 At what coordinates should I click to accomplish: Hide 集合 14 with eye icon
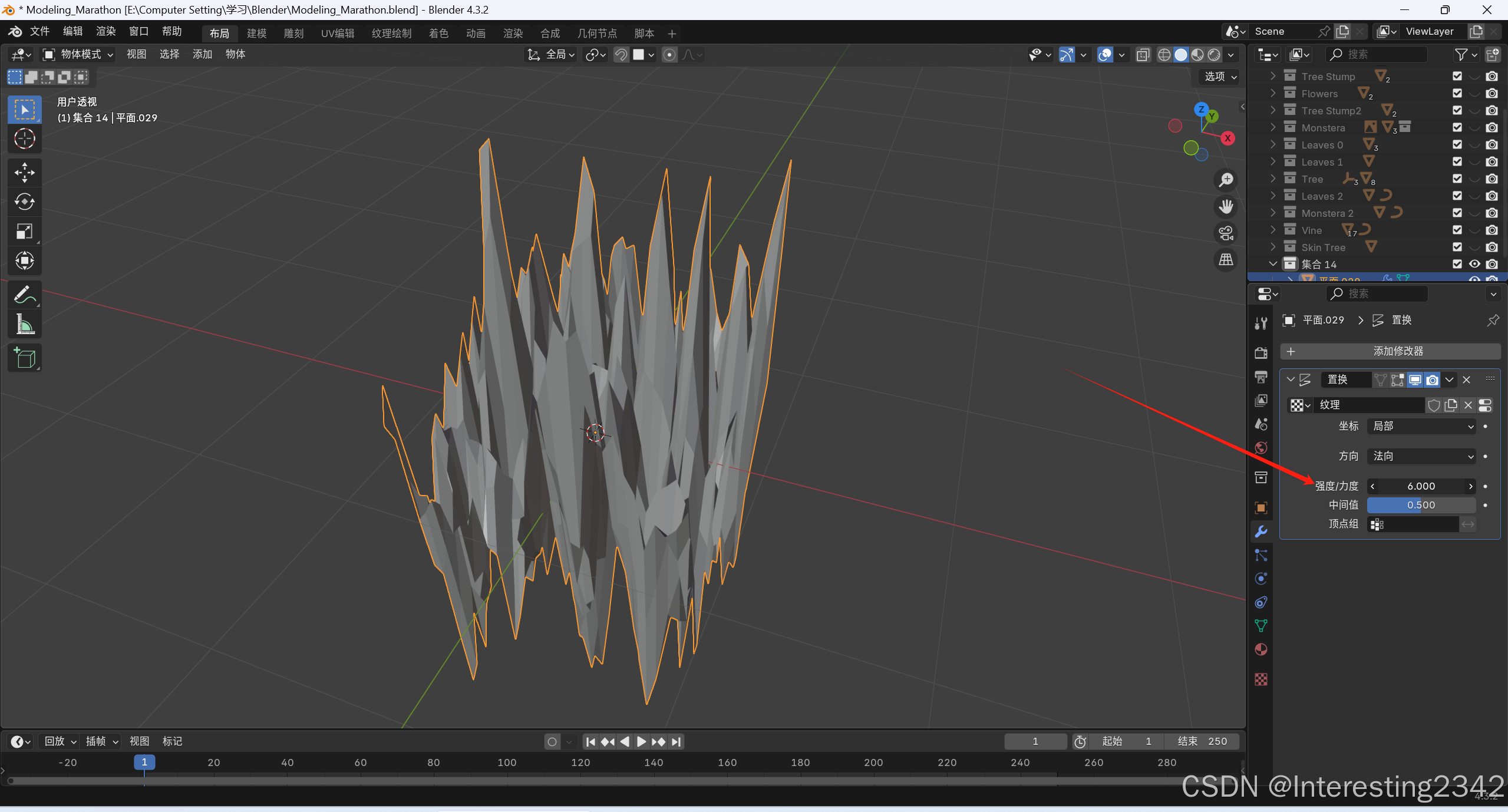(x=1474, y=264)
